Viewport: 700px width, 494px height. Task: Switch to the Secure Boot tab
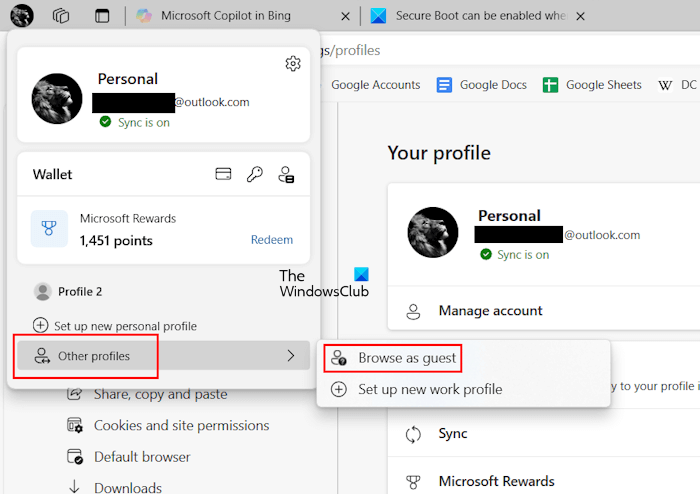(x=468, y=16)
